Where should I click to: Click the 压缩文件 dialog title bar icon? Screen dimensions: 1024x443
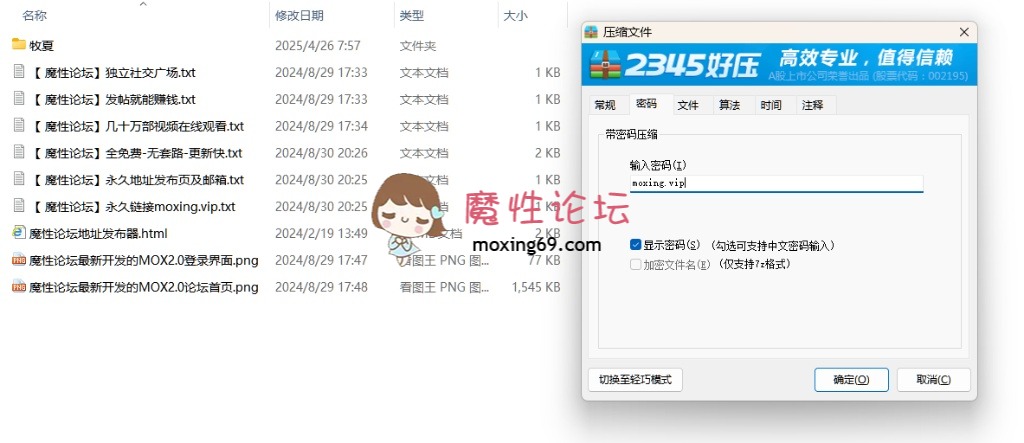tap(591, 32)
